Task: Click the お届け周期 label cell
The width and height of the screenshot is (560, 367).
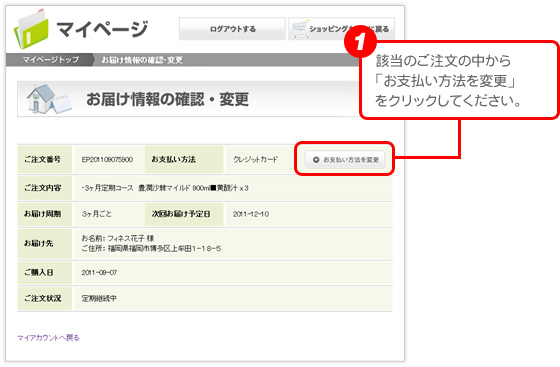Action: click(x=45, y=214)
